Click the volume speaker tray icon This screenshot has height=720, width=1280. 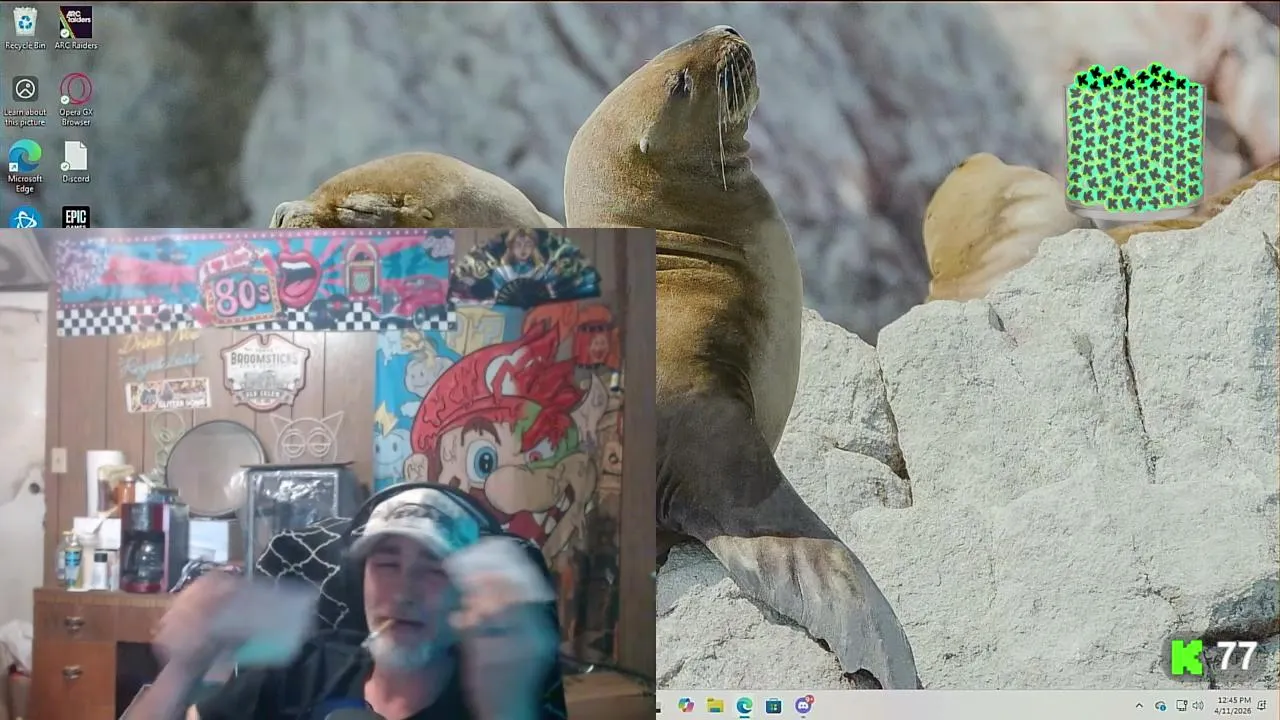click(x=1197, y=706)
